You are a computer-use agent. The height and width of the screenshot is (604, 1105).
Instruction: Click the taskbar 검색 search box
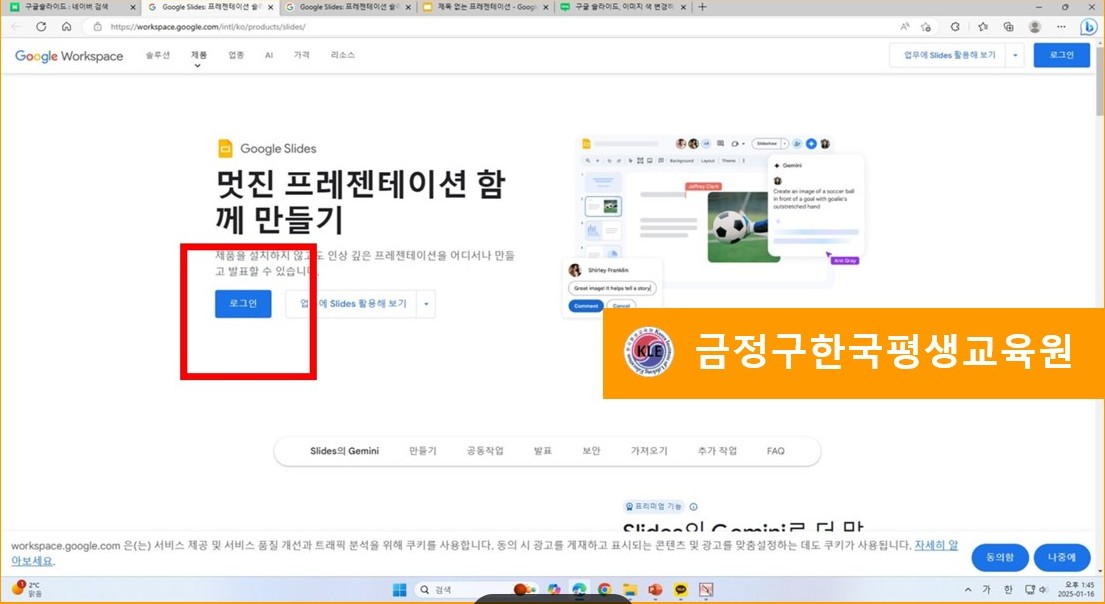tap(476, 589)
